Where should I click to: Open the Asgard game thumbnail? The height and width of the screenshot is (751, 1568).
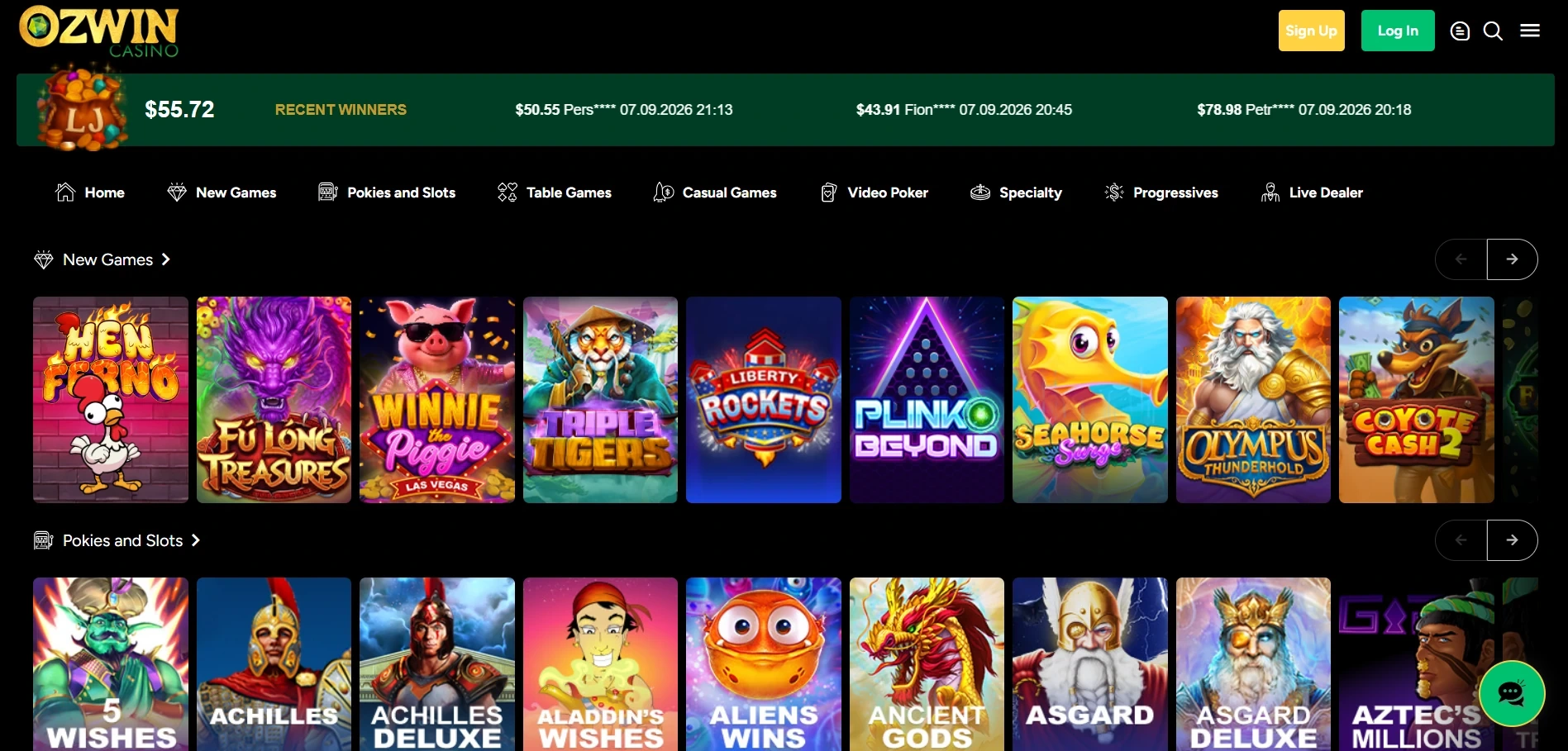(1090, 664)
